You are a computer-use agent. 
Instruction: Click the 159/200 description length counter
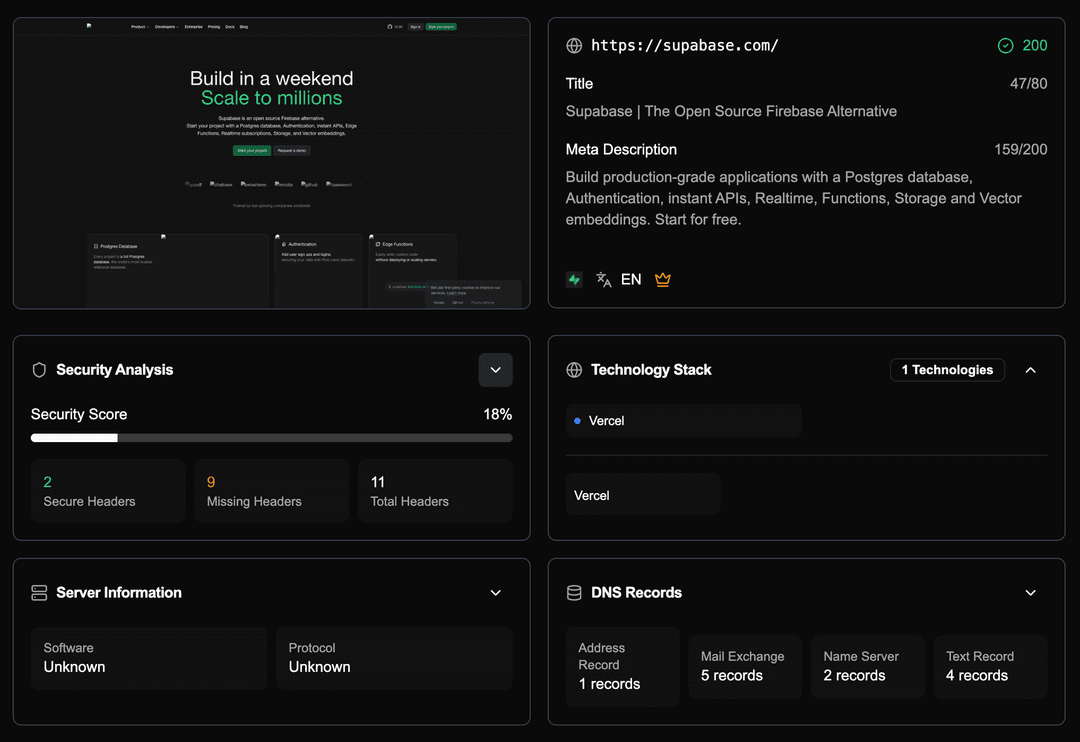pos(1020,150)
